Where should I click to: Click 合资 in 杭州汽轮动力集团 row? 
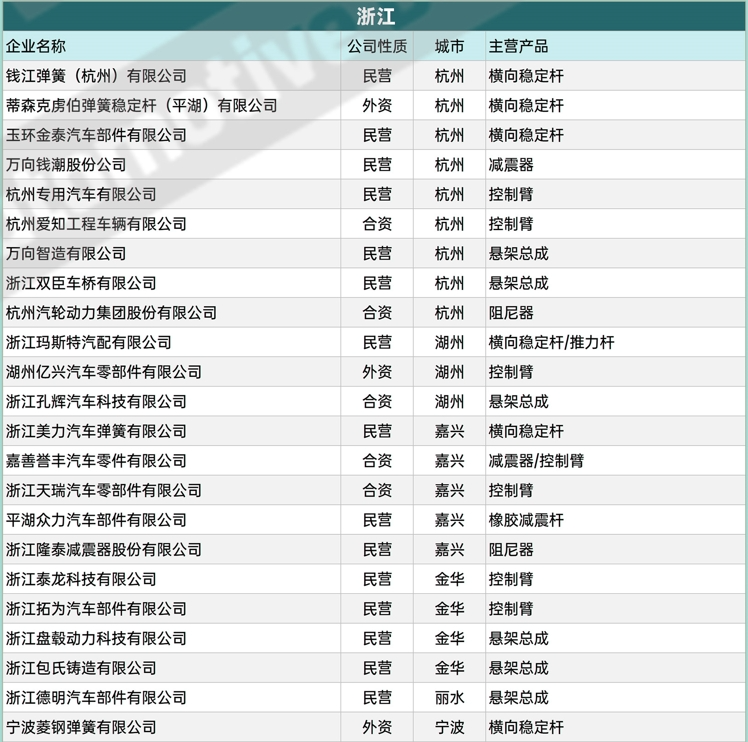tap(377, 313)
